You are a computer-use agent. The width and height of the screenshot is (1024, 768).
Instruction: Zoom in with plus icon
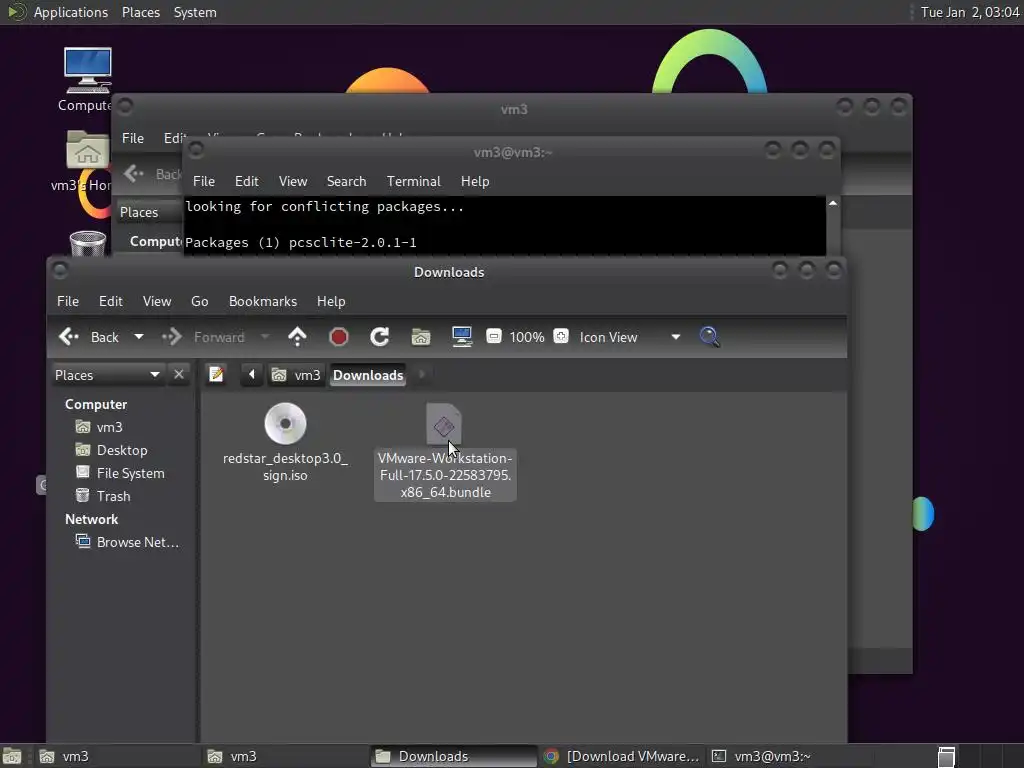(561, 336)
